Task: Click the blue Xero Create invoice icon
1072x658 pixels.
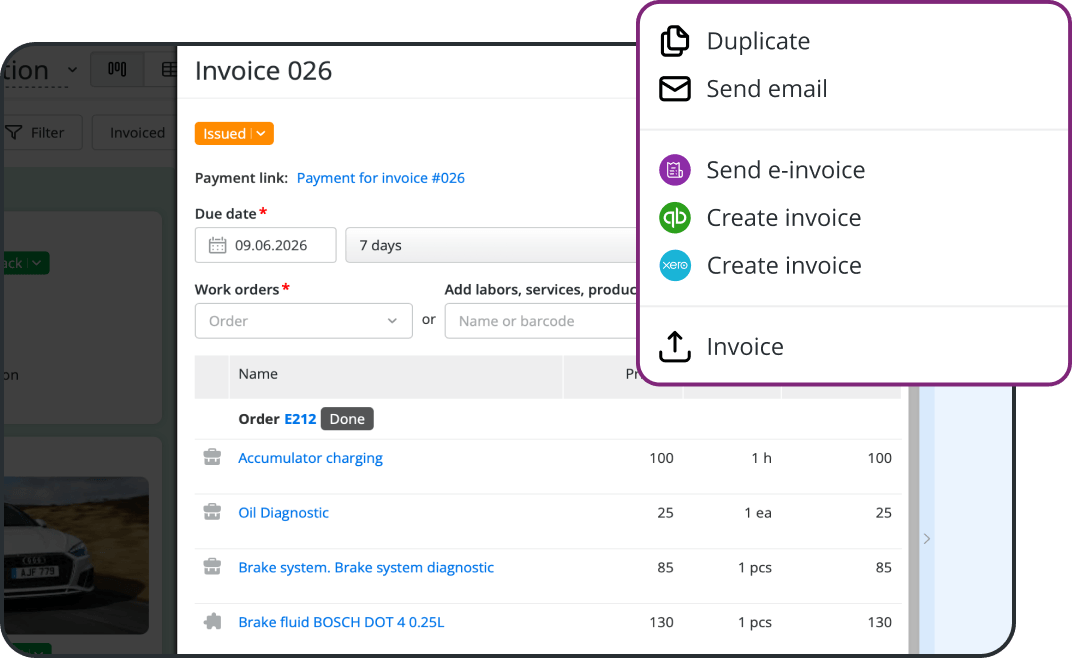Action: click(x=675, y=265)
